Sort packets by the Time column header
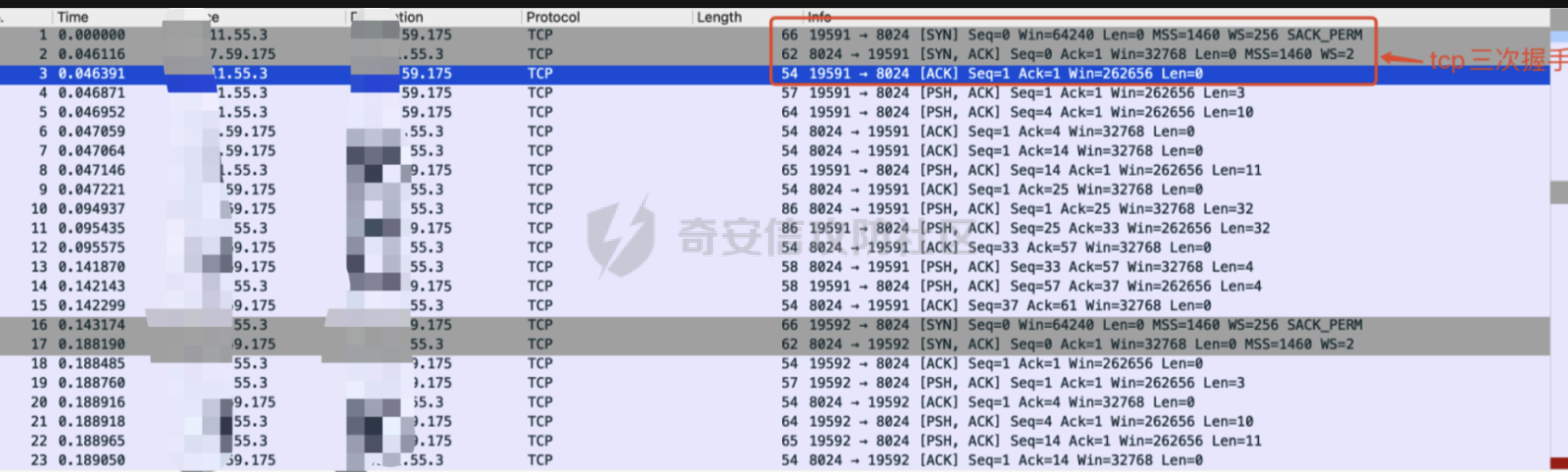 pyautogui.click(x=73, y=17)
